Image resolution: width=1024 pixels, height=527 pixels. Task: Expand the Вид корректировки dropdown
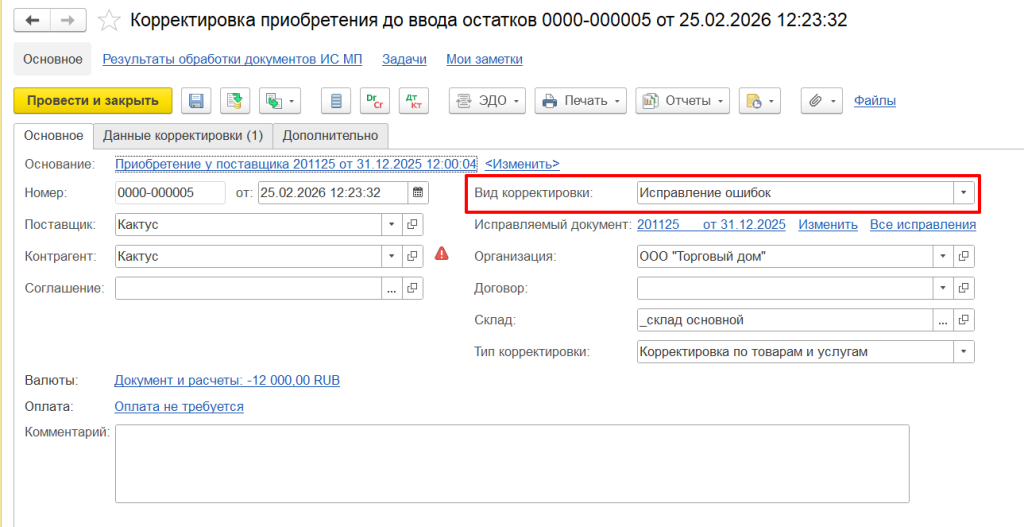(x=963, y=193)
